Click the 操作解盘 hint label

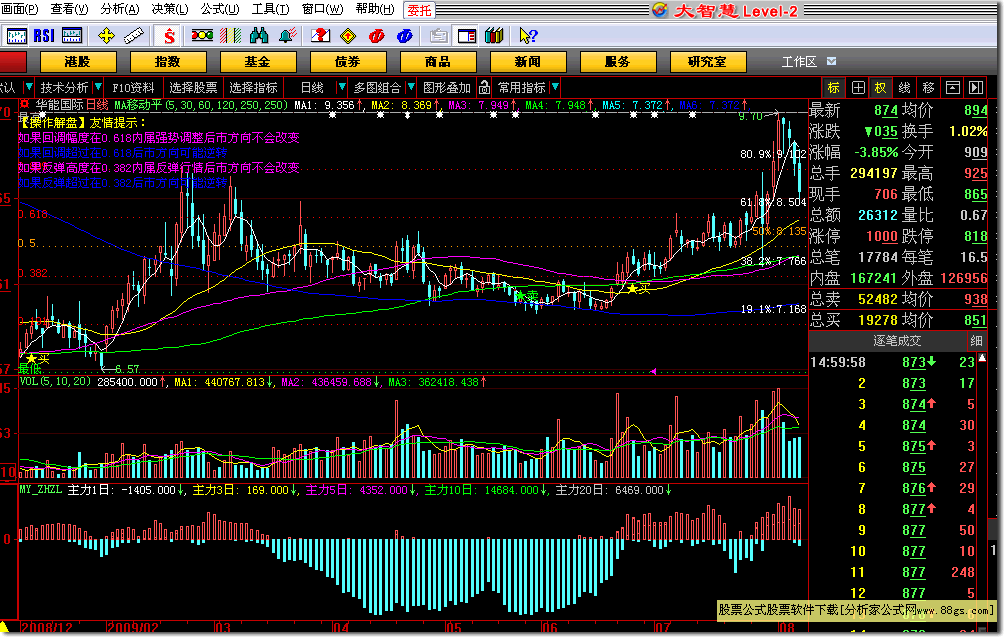click(53, 123)
